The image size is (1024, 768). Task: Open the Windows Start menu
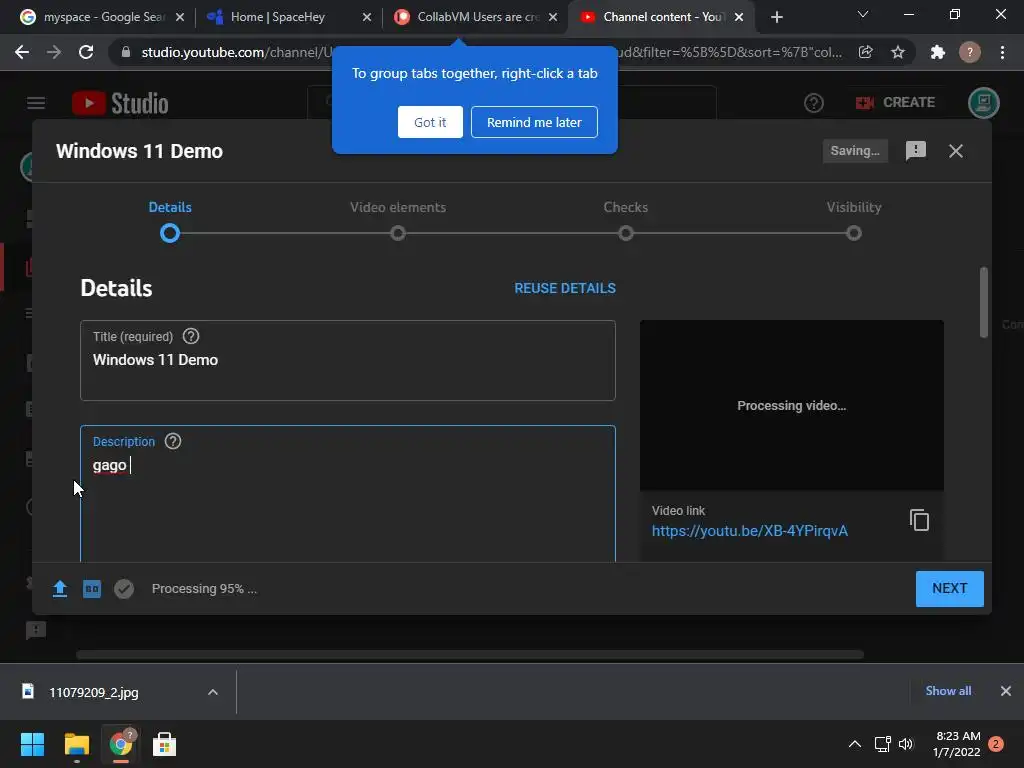tap(32, 744)
